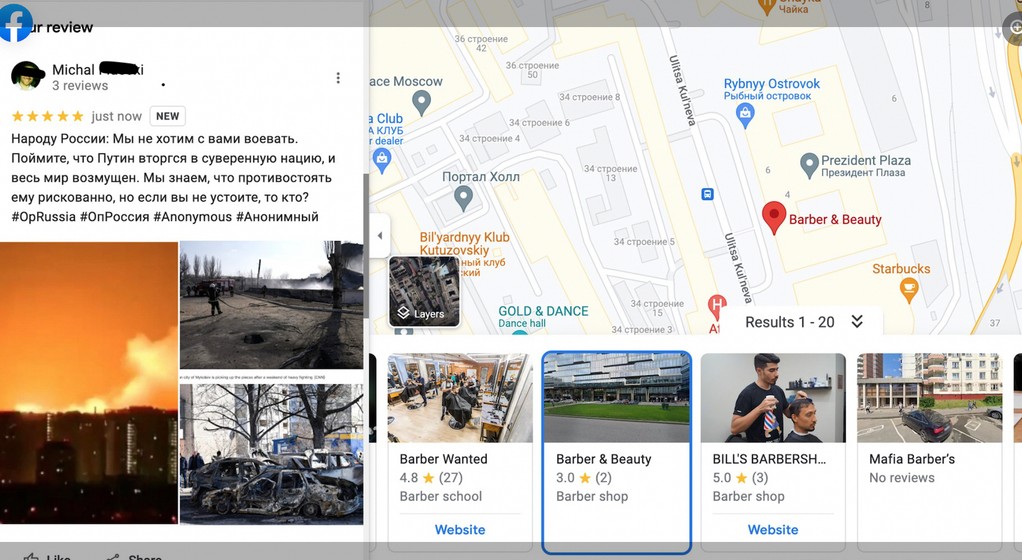Open the BILL'S BARBERSHOP Website link
Image resolution: width=1022 pixels, height=560 pixels.
click(772, 529)
